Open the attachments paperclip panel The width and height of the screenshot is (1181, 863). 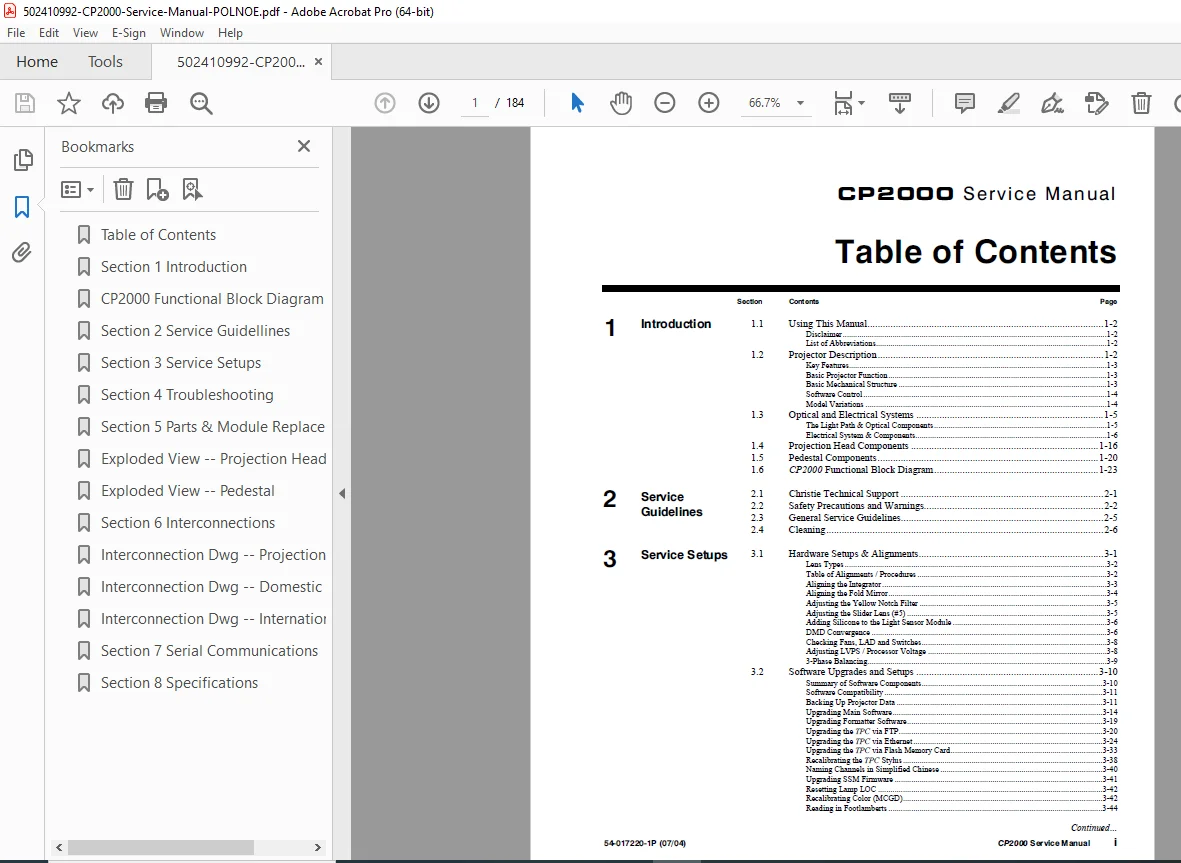(22, 252)
